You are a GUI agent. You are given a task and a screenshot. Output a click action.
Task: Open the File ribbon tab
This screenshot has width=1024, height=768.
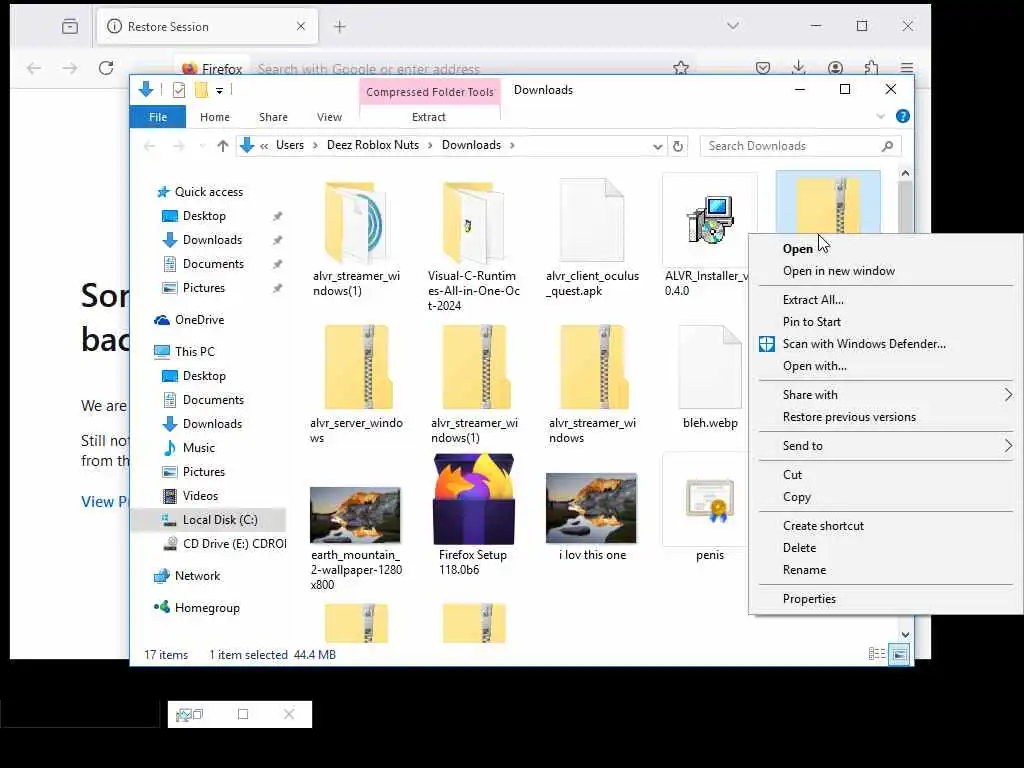click(158, 117)
